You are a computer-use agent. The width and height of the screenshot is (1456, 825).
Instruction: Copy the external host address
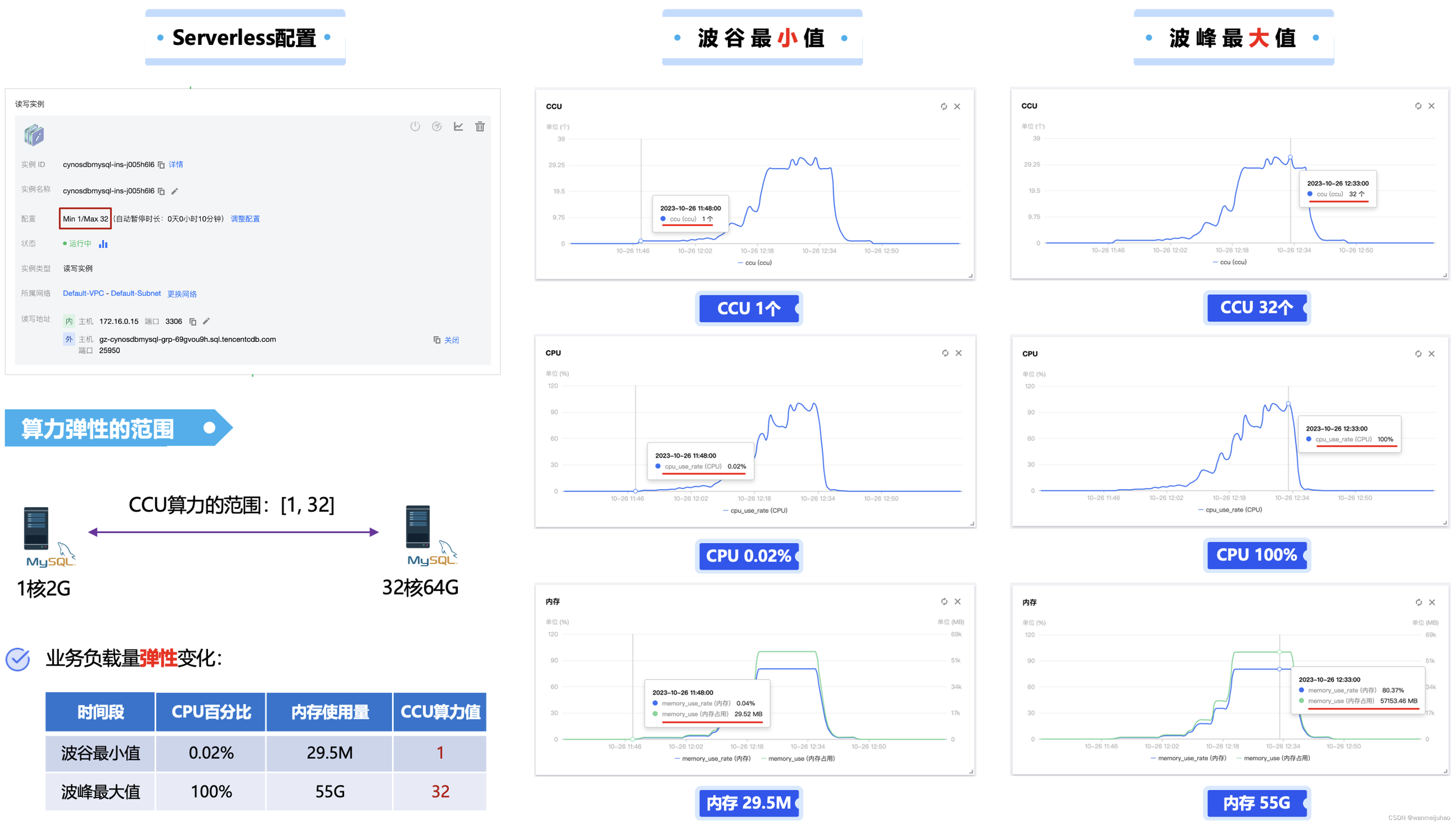(x=436, y=339)
